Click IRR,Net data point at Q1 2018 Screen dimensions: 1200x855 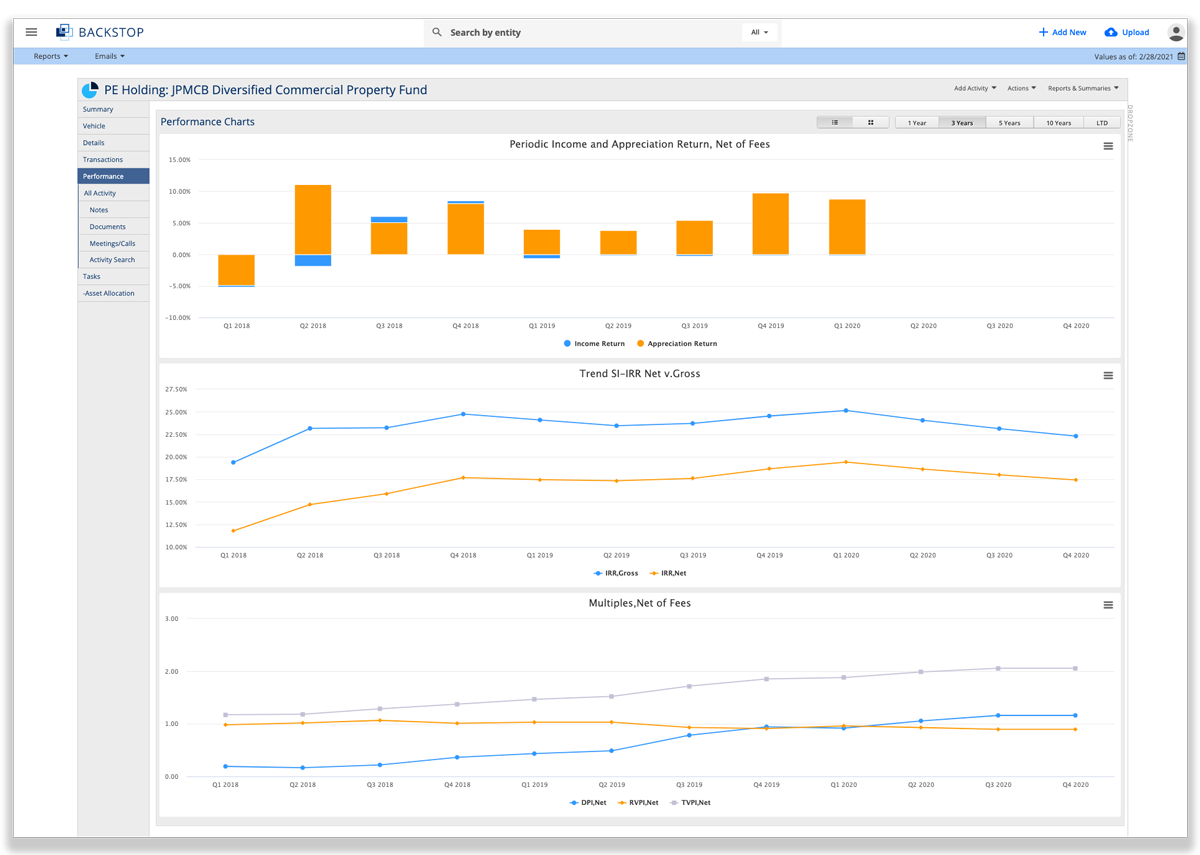coord(233,531)
